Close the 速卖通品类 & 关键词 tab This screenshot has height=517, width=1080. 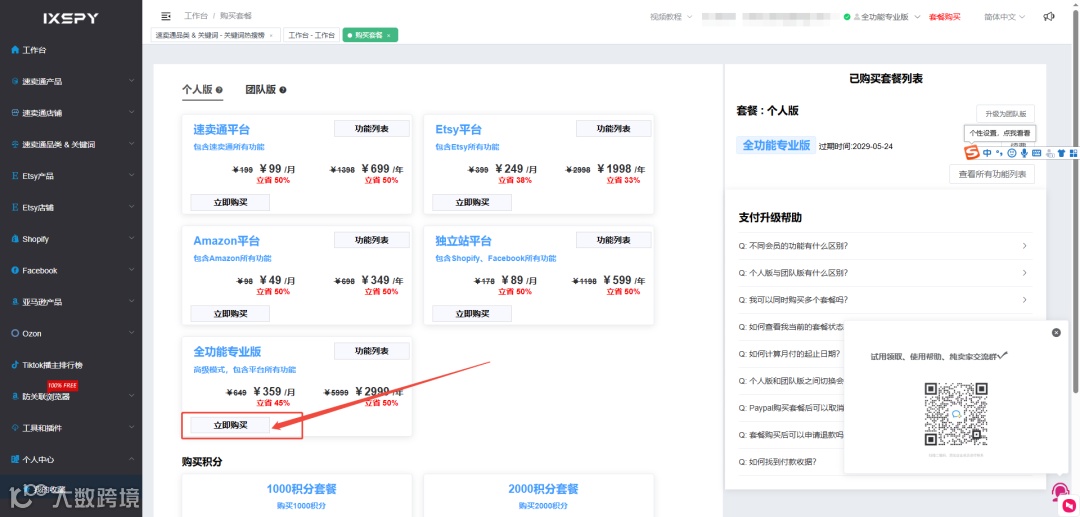(x=271, y=35)
